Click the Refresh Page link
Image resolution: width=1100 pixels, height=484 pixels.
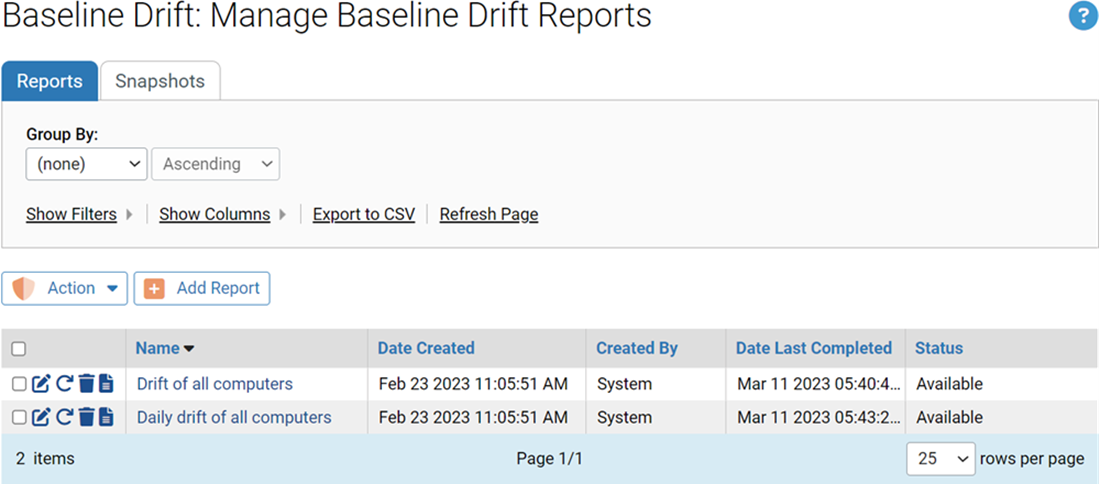coord(489,214)
